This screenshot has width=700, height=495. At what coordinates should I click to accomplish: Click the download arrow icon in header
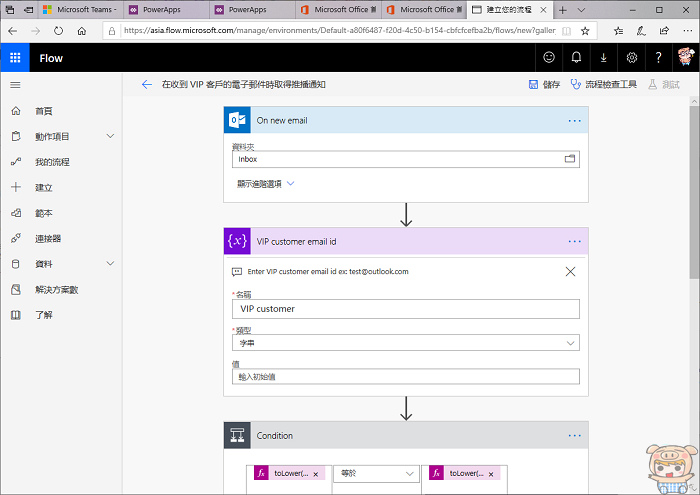point(604,58)
